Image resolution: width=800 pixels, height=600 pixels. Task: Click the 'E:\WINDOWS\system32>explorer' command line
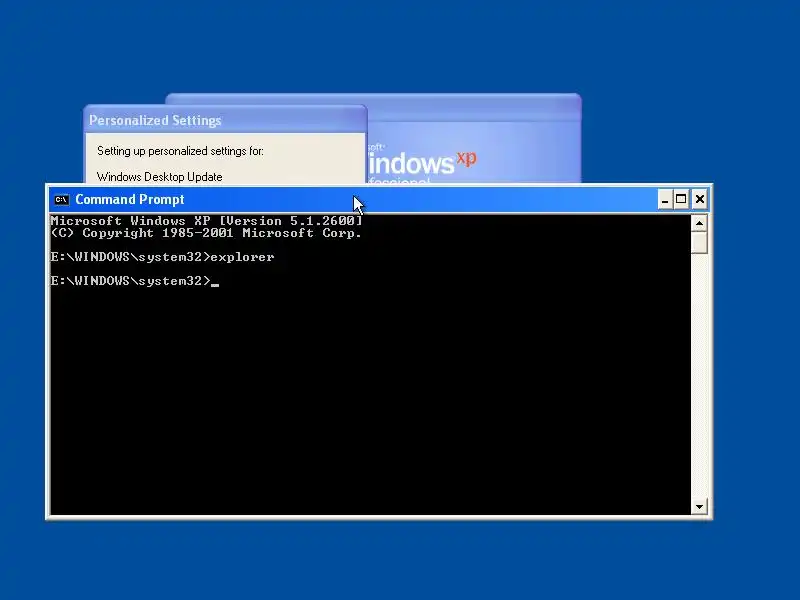(x=163, y=257)
